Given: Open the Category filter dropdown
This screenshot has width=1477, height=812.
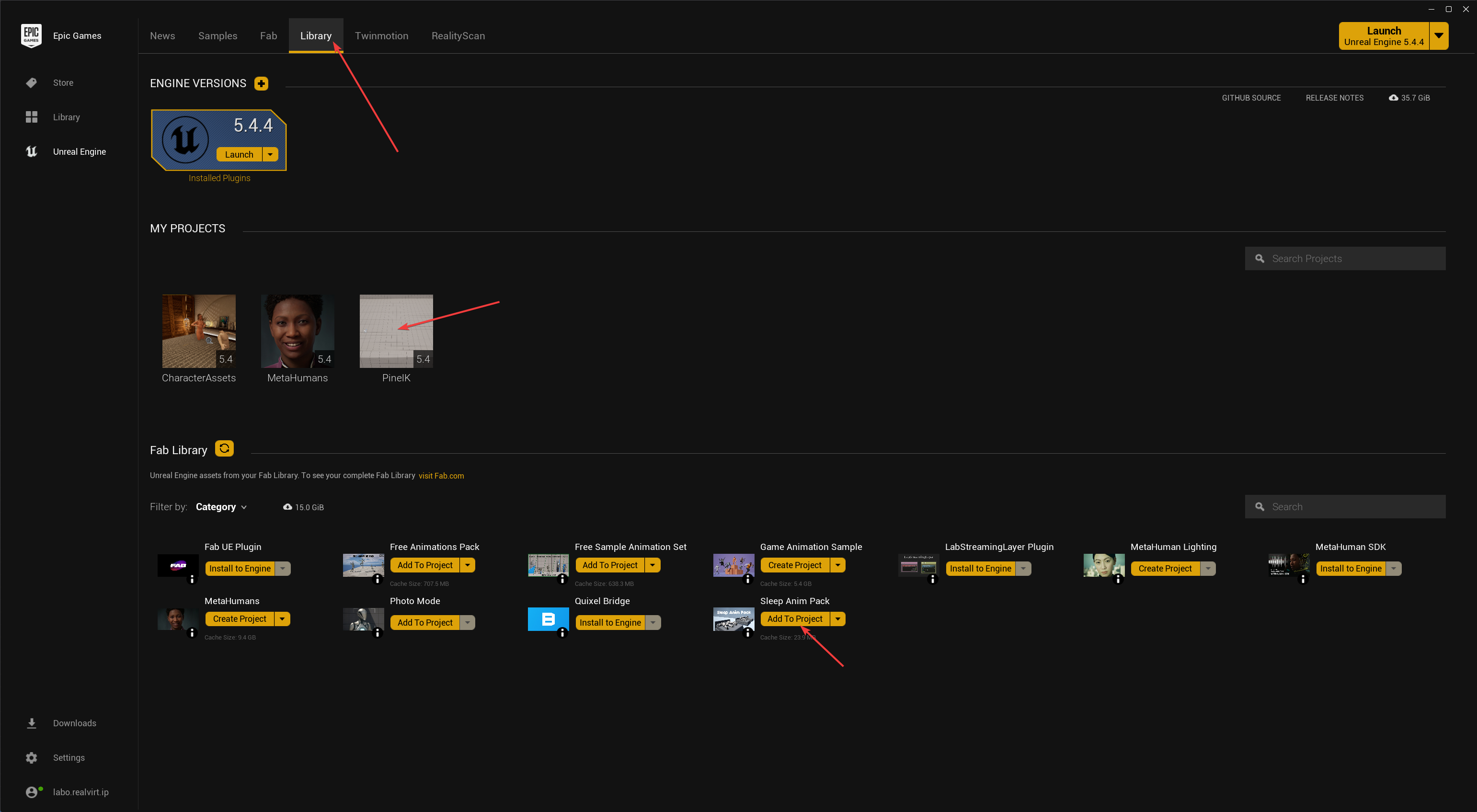Looking at the screenshot, I should click(x=221, y=507).
